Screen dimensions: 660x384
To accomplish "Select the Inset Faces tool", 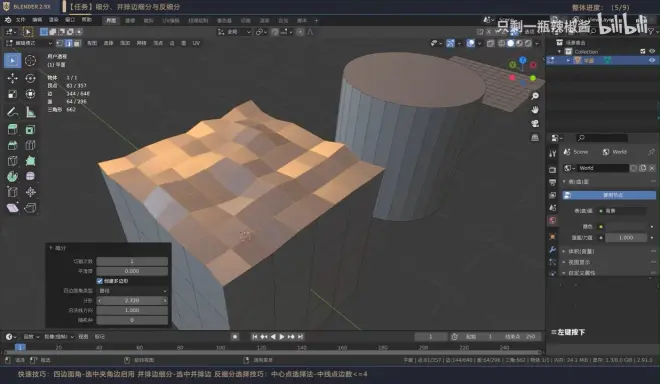I will 30,130.
